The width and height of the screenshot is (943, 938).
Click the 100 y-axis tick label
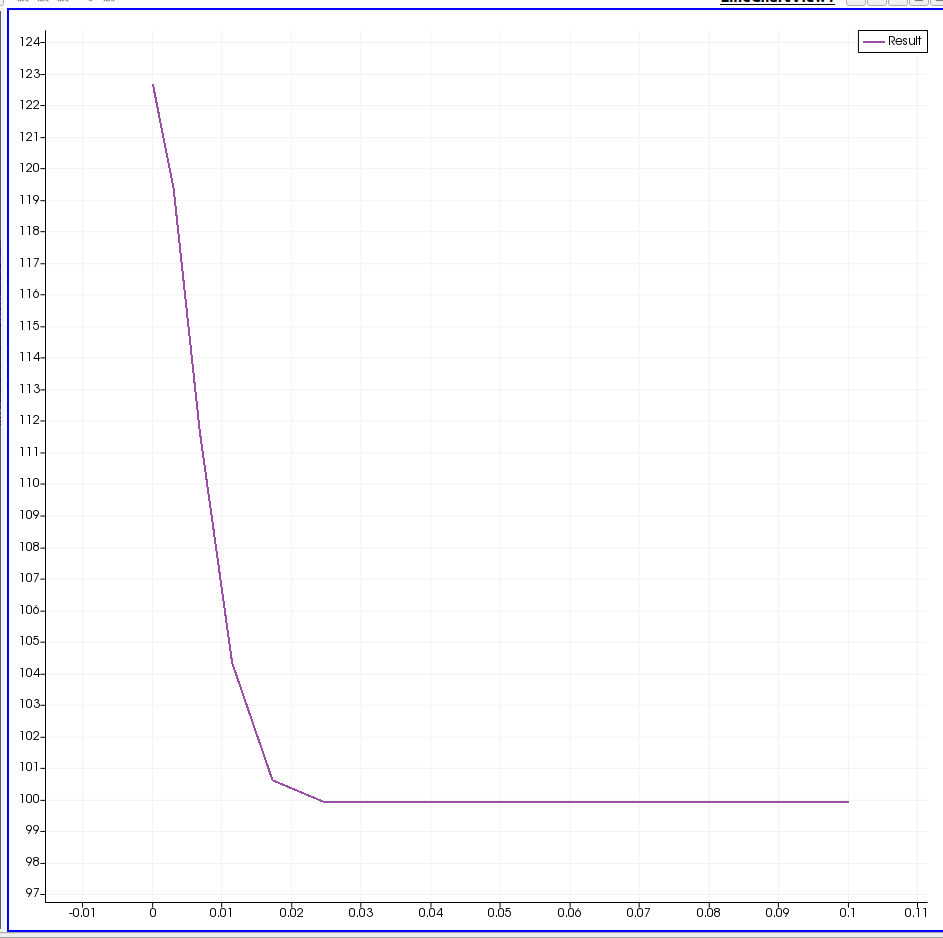(30, 799)
